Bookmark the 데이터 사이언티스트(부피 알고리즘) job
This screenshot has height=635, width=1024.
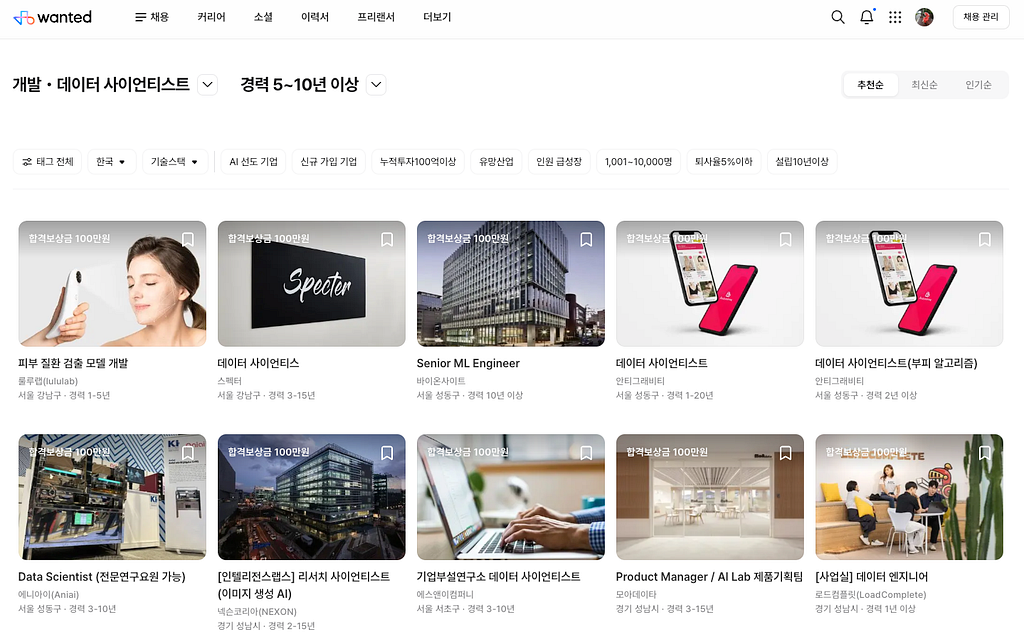pos(985,240)
